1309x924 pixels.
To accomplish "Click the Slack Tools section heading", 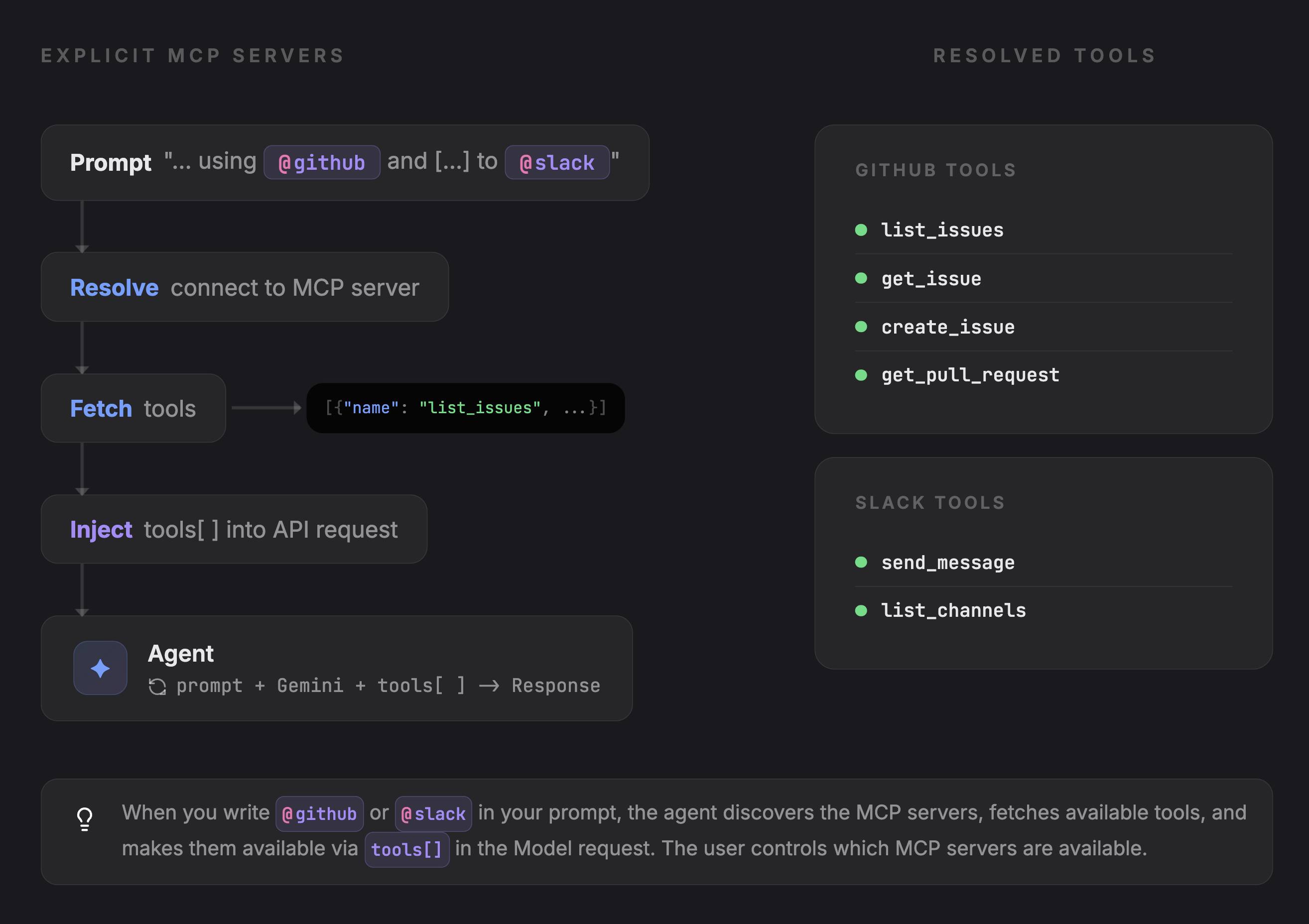I will point(930,502).
